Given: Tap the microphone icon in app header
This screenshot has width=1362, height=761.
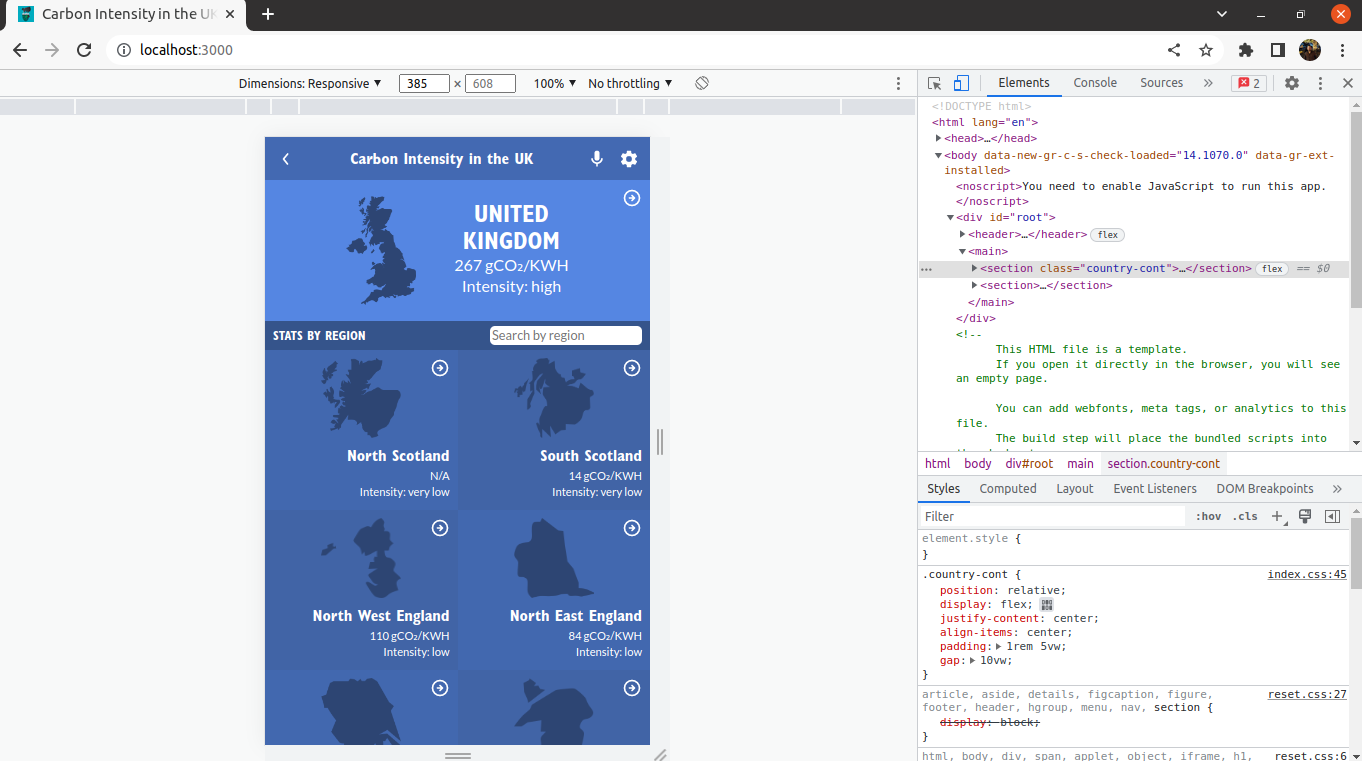Looking at the screenshot, I should click(x=597, y=158).
